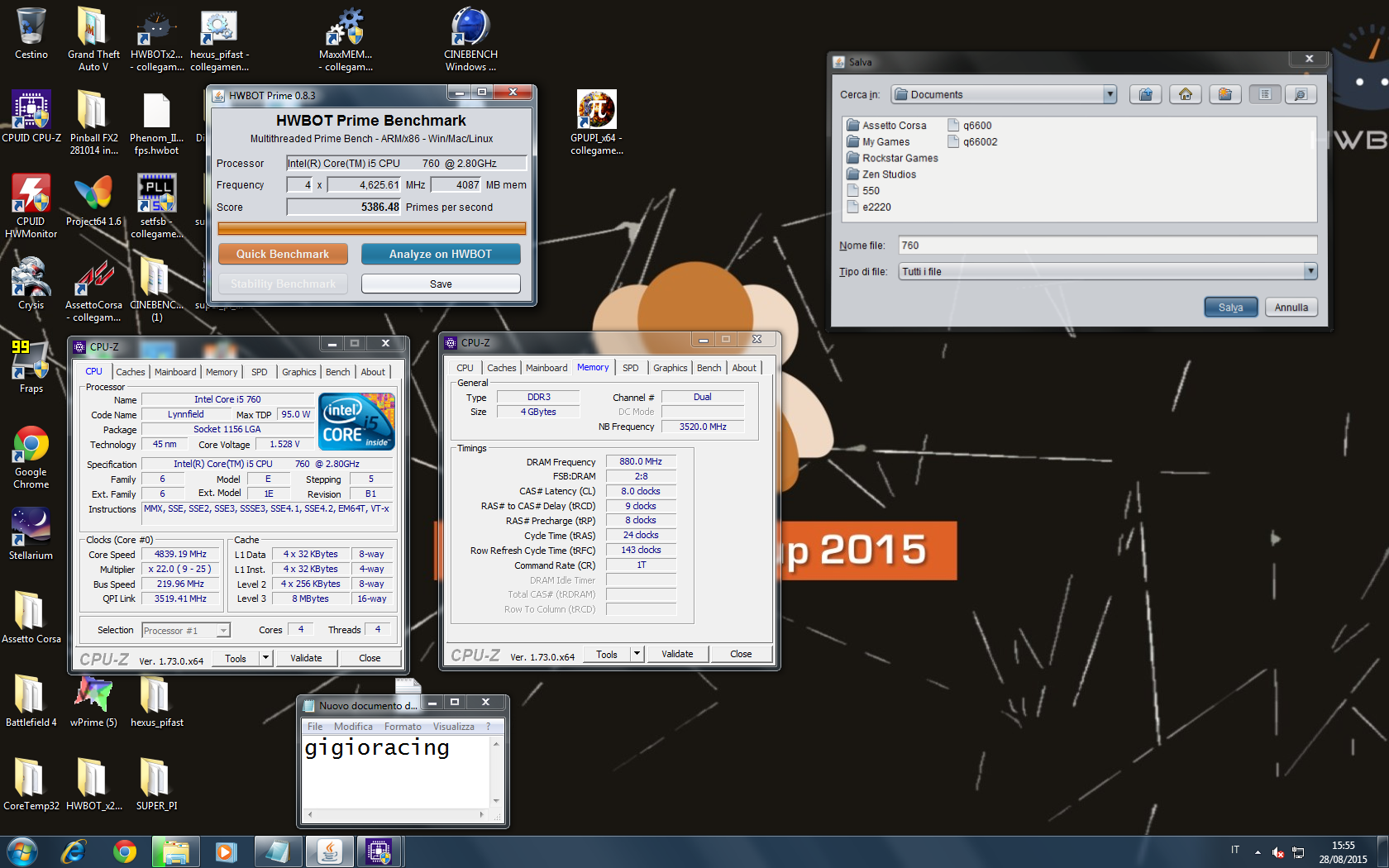This screenshot has height=868, width=1389.
Task: Select the Rockstar Games folder in list
Action: 892,158
